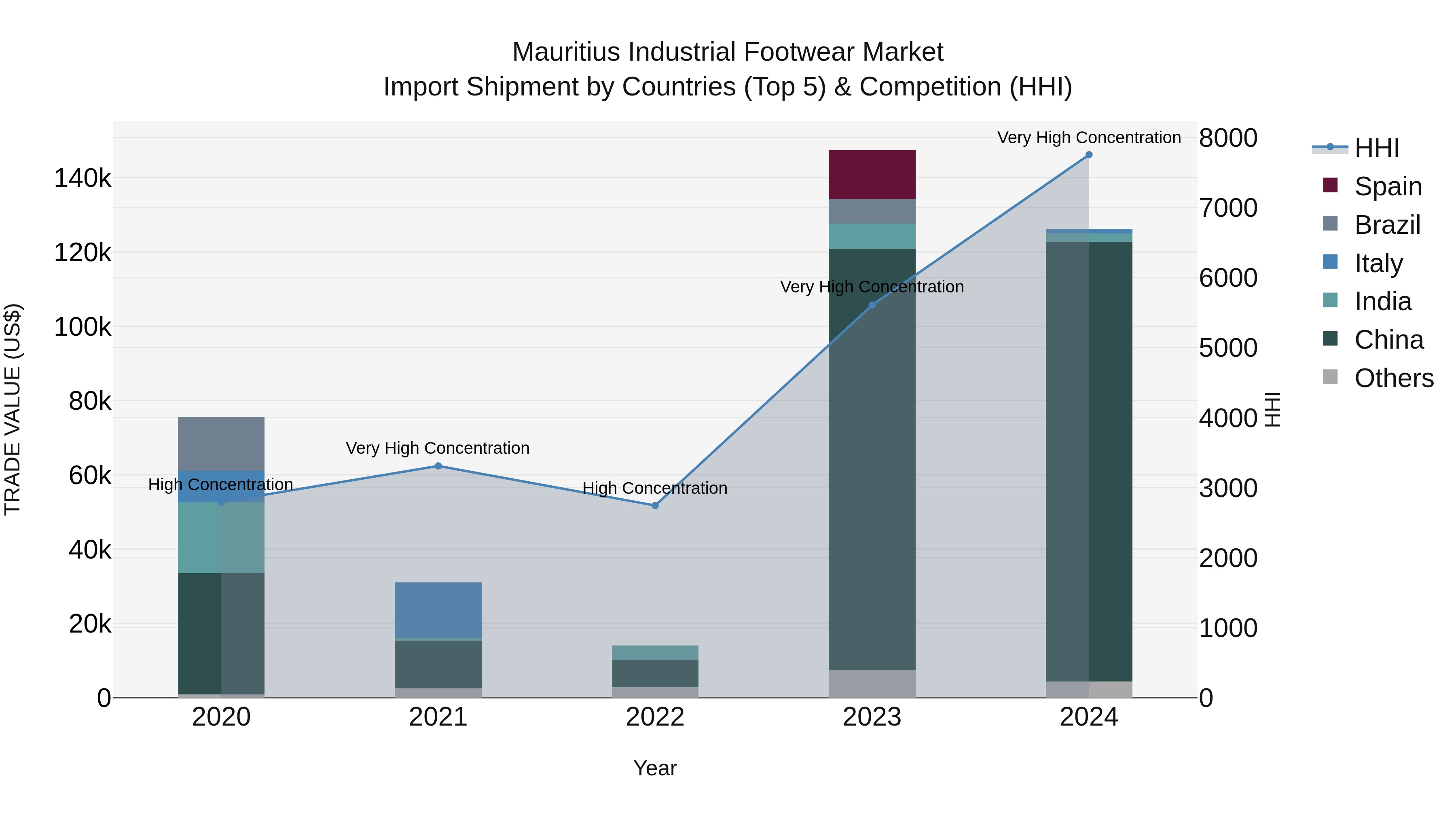1456x819 pixels.
Task: Click the chart title 'Mauritius Industrial Footwear Market'
Action: tap(728, 52)
